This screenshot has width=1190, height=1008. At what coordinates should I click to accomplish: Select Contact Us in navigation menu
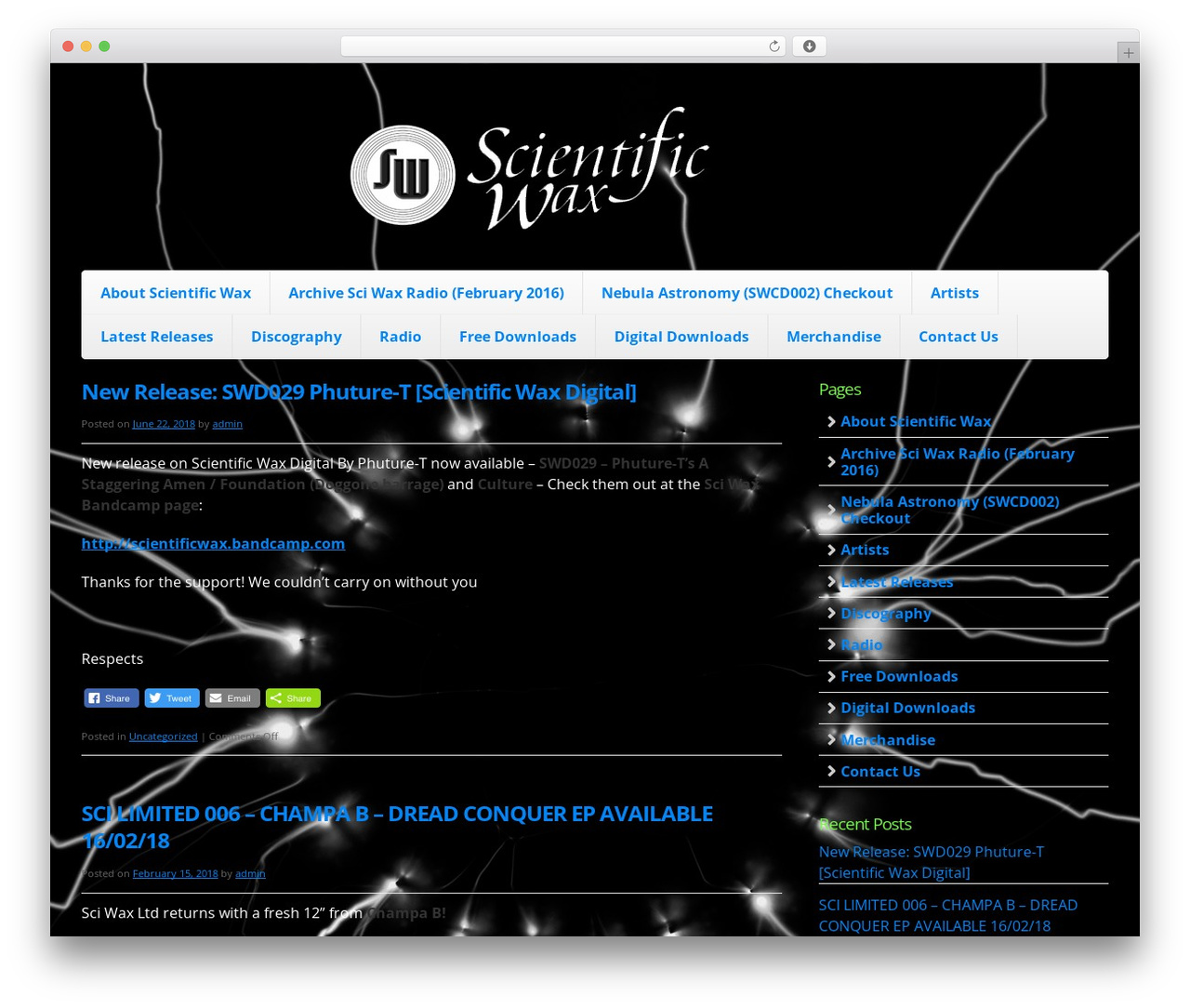[959, 337]
